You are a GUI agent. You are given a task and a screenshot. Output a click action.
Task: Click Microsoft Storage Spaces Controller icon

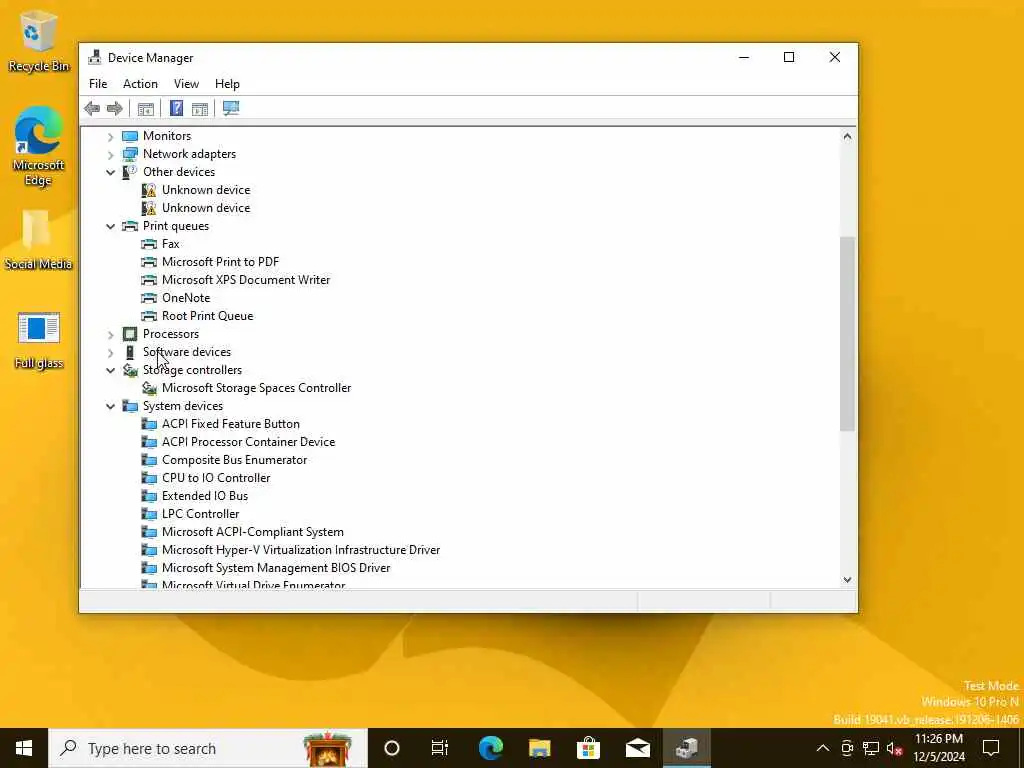(x=149, y=388)
